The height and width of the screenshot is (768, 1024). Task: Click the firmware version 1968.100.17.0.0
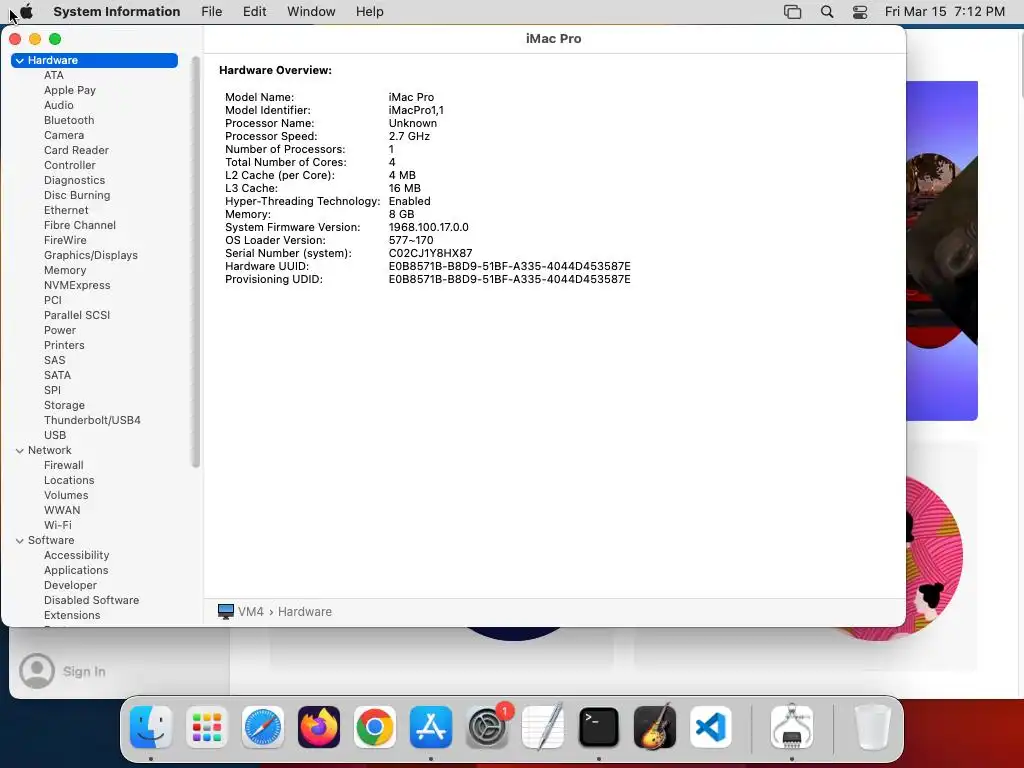coord(428,227)
